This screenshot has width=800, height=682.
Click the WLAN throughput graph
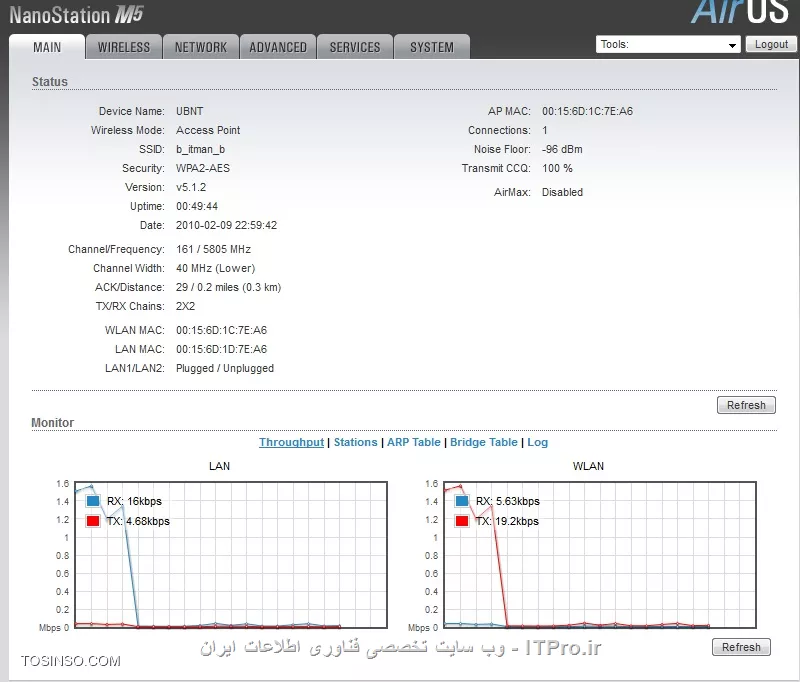[x=599, y=554]
